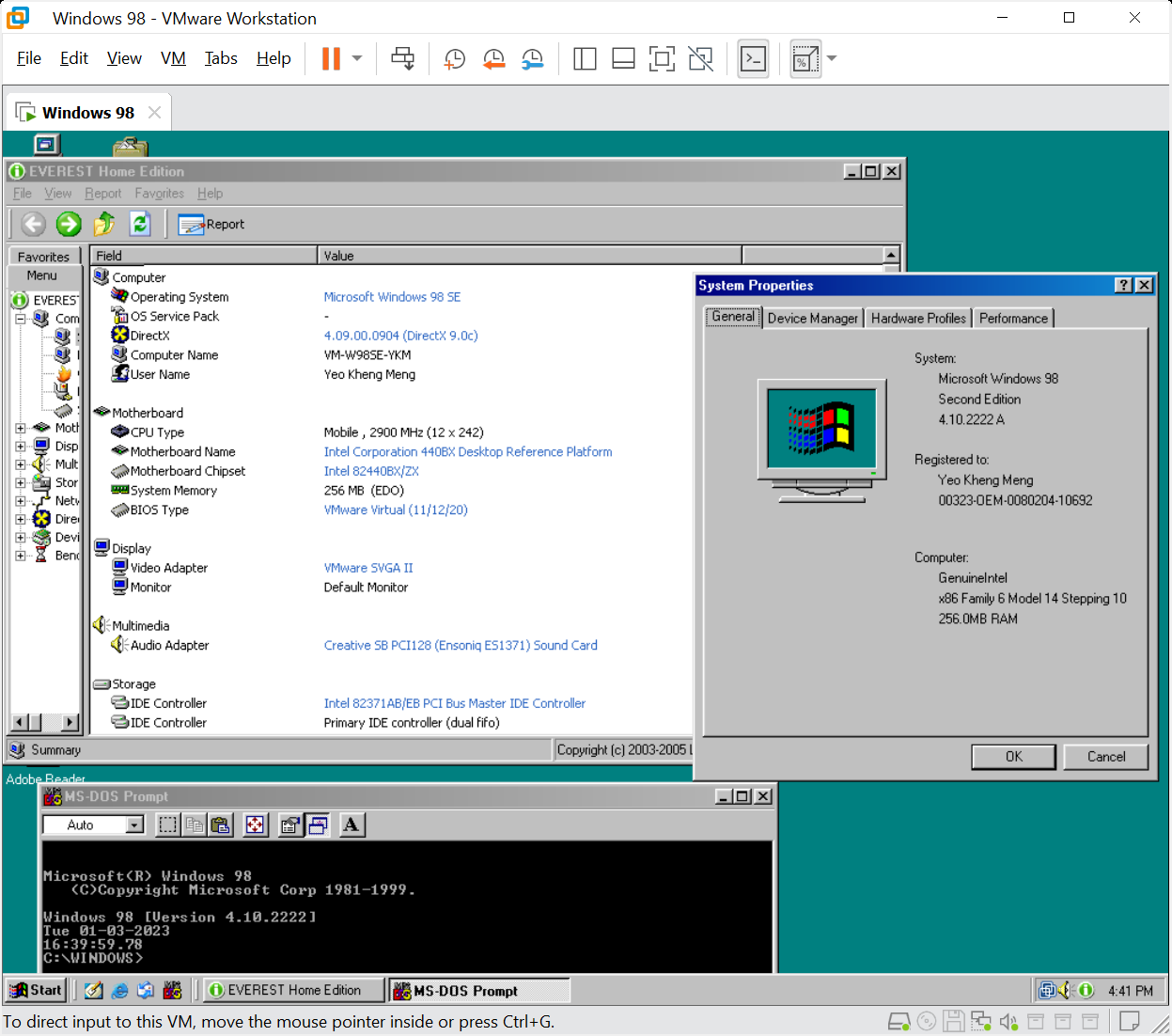Image resolution: width=1172 pixels, height=1036 pixels.
Task: Click the EVEREST list scroll up arrow
Action: point(891,256)
